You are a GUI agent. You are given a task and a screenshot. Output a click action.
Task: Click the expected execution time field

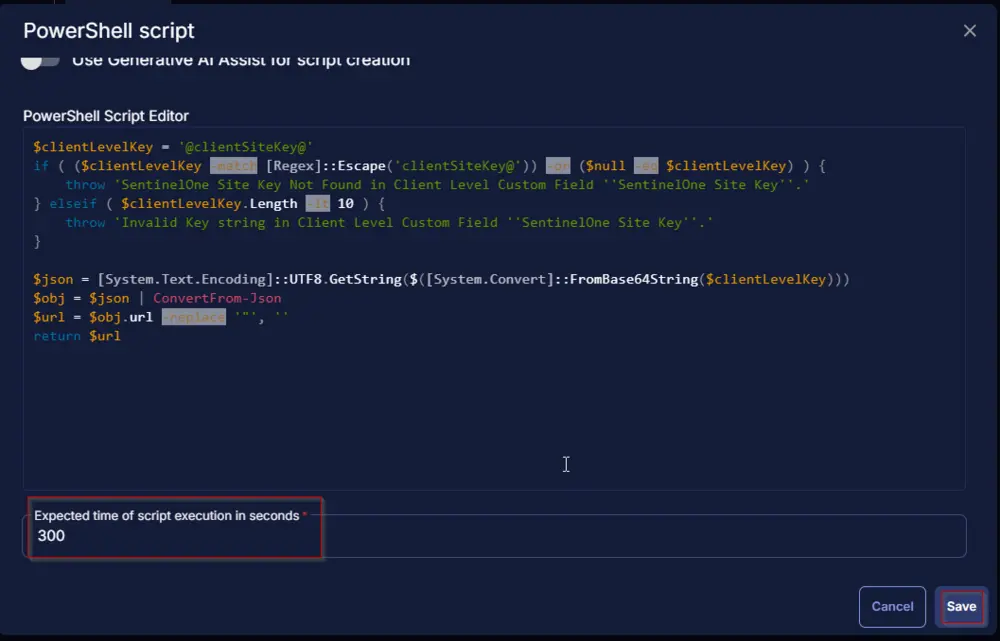pos(494,536)
